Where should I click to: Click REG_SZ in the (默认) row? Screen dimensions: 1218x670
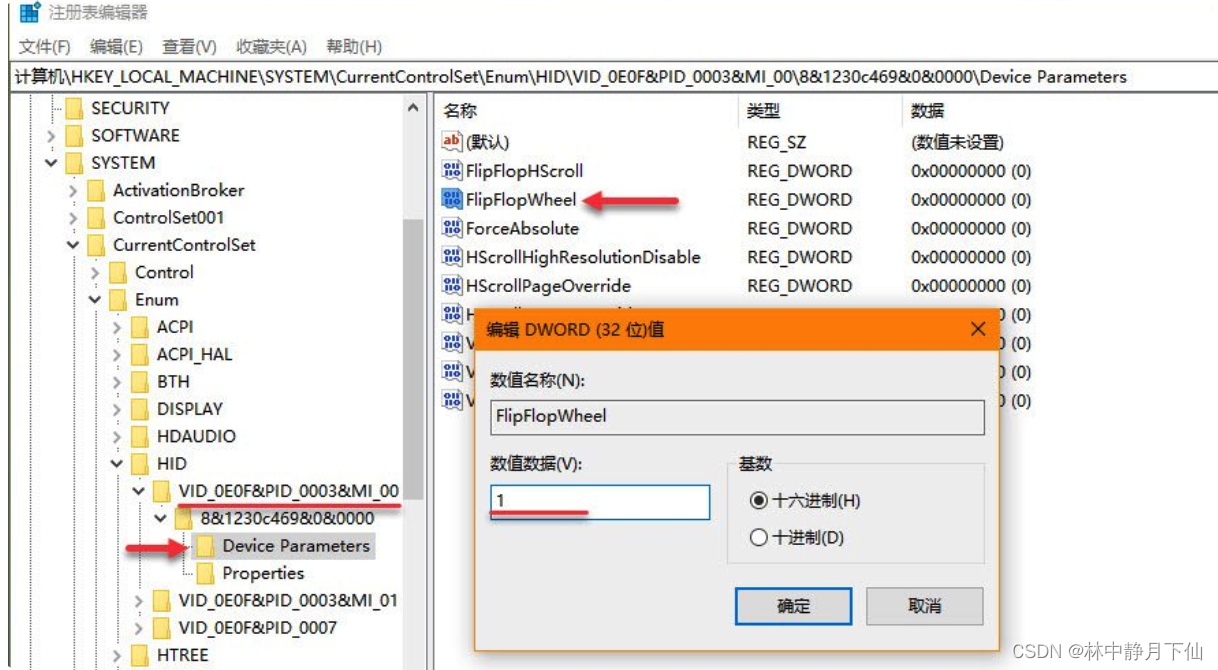776,142
